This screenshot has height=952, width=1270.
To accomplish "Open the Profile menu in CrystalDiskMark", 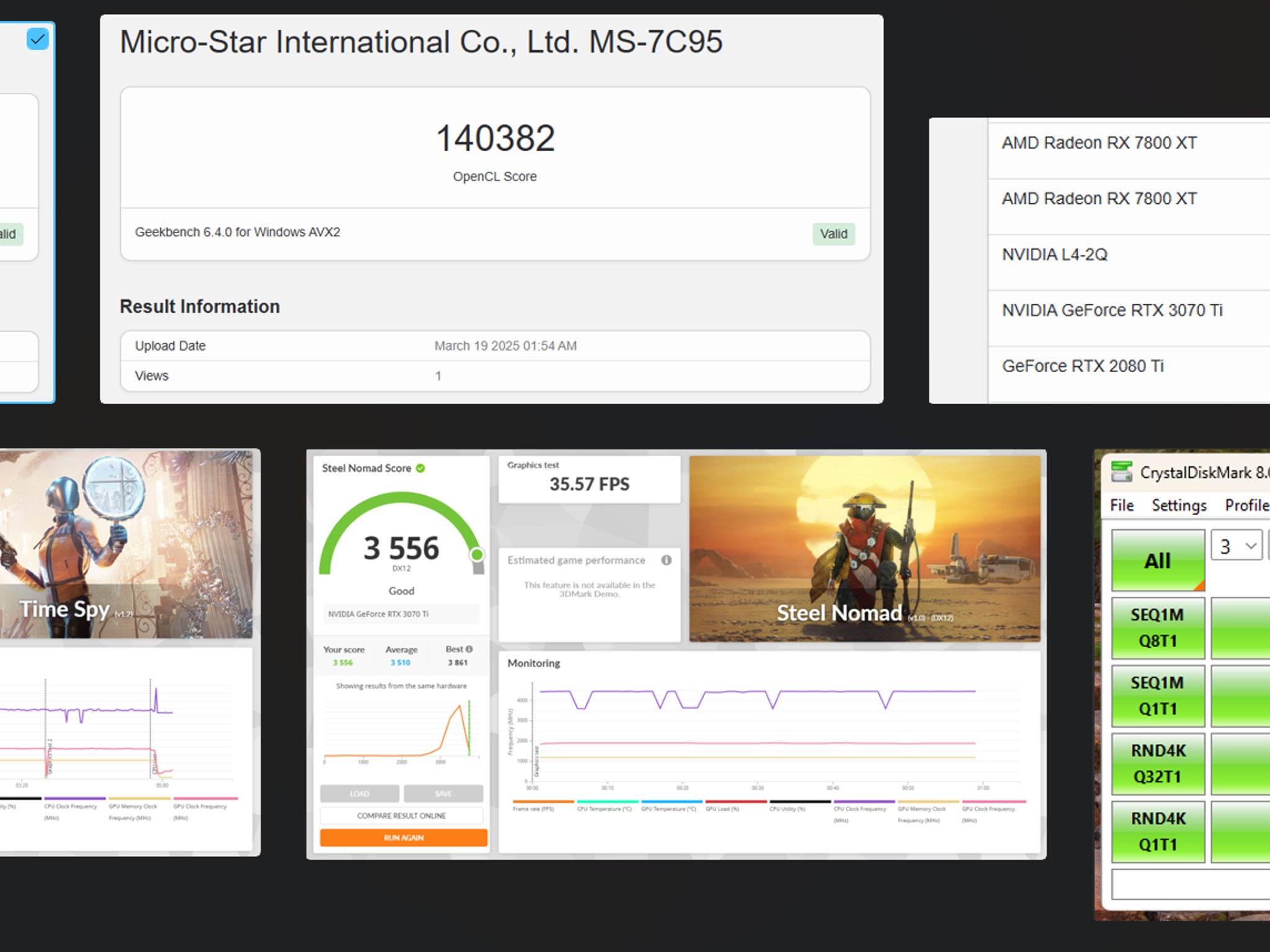I will pyautogui.click(x=1246, y=505).
